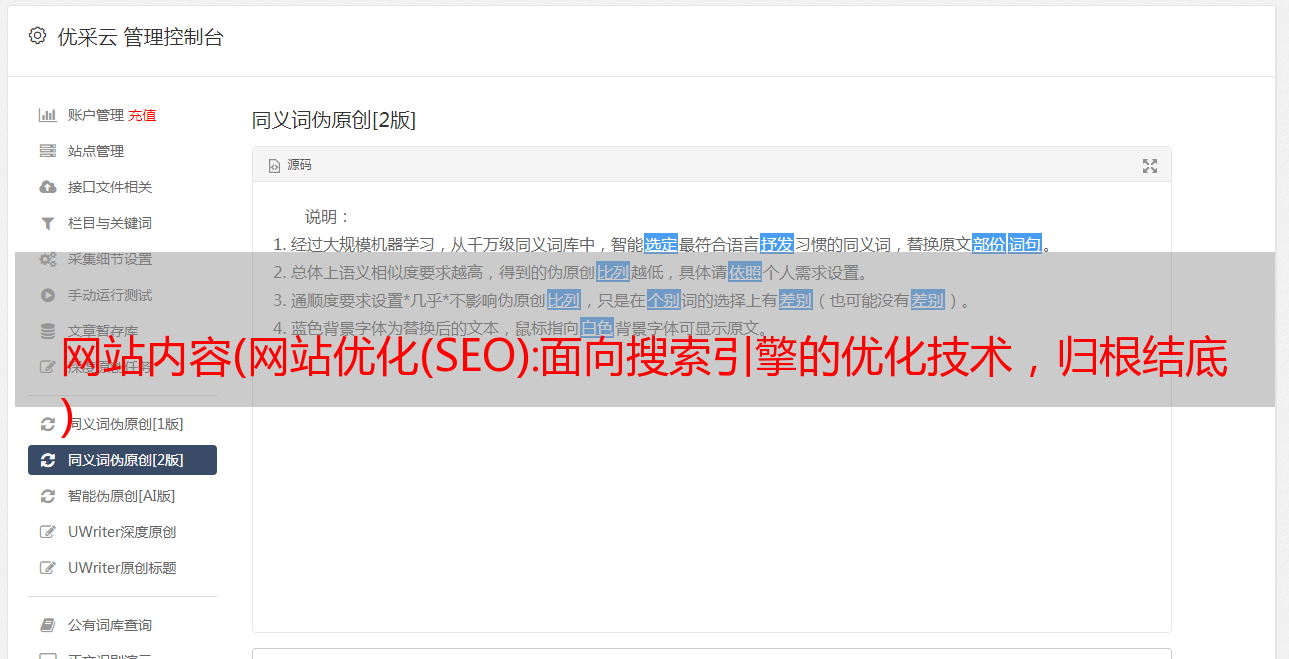Click the cloud upload icon for 接口文件相关
This screenshot has width=1289, height=659.
click(x=47, y=187)
